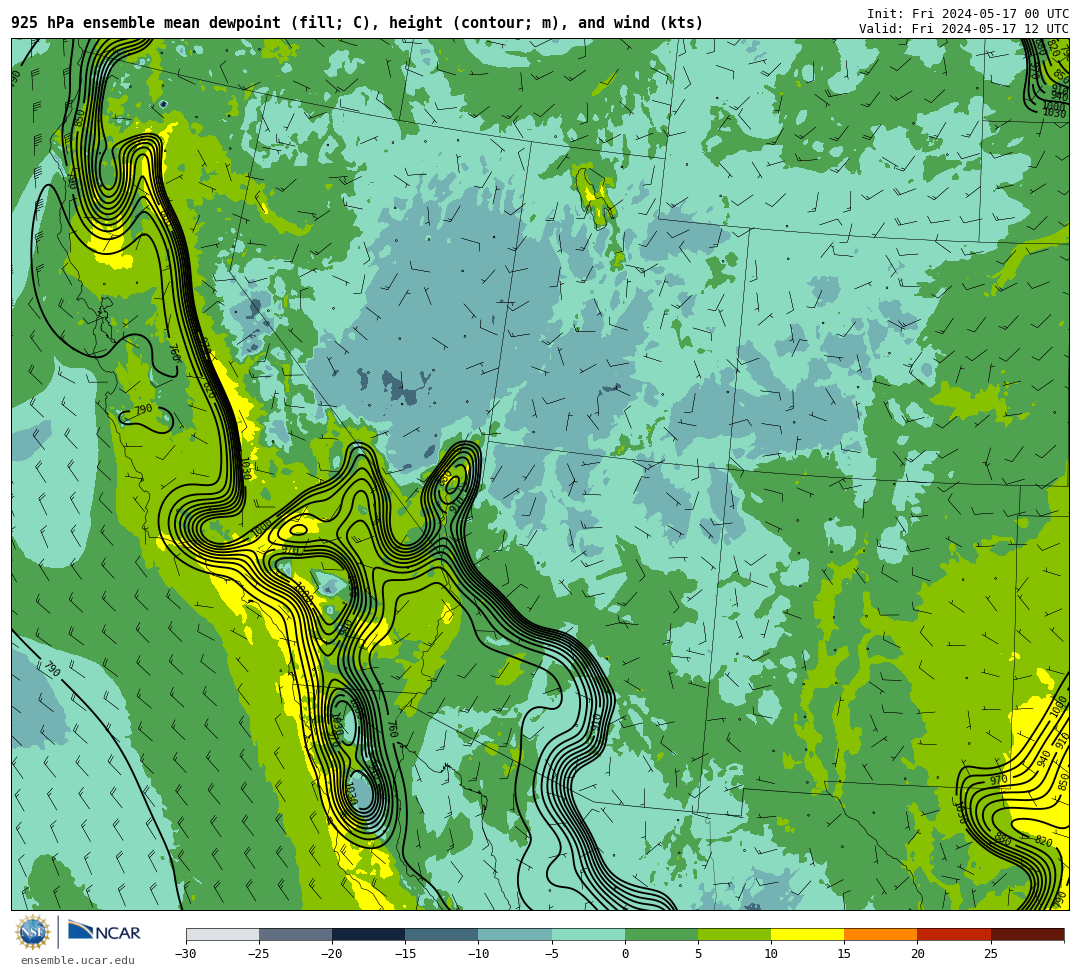Viewport: 1080px width, 973px height.
Task: Click the -10 to -5 colorbar swatch
Action: 515,934
